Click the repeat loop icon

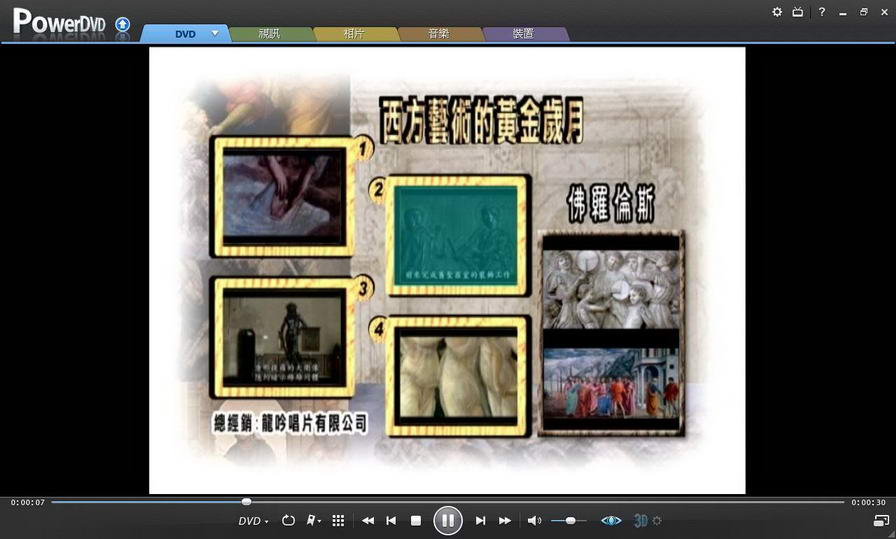tap(289, 521)
